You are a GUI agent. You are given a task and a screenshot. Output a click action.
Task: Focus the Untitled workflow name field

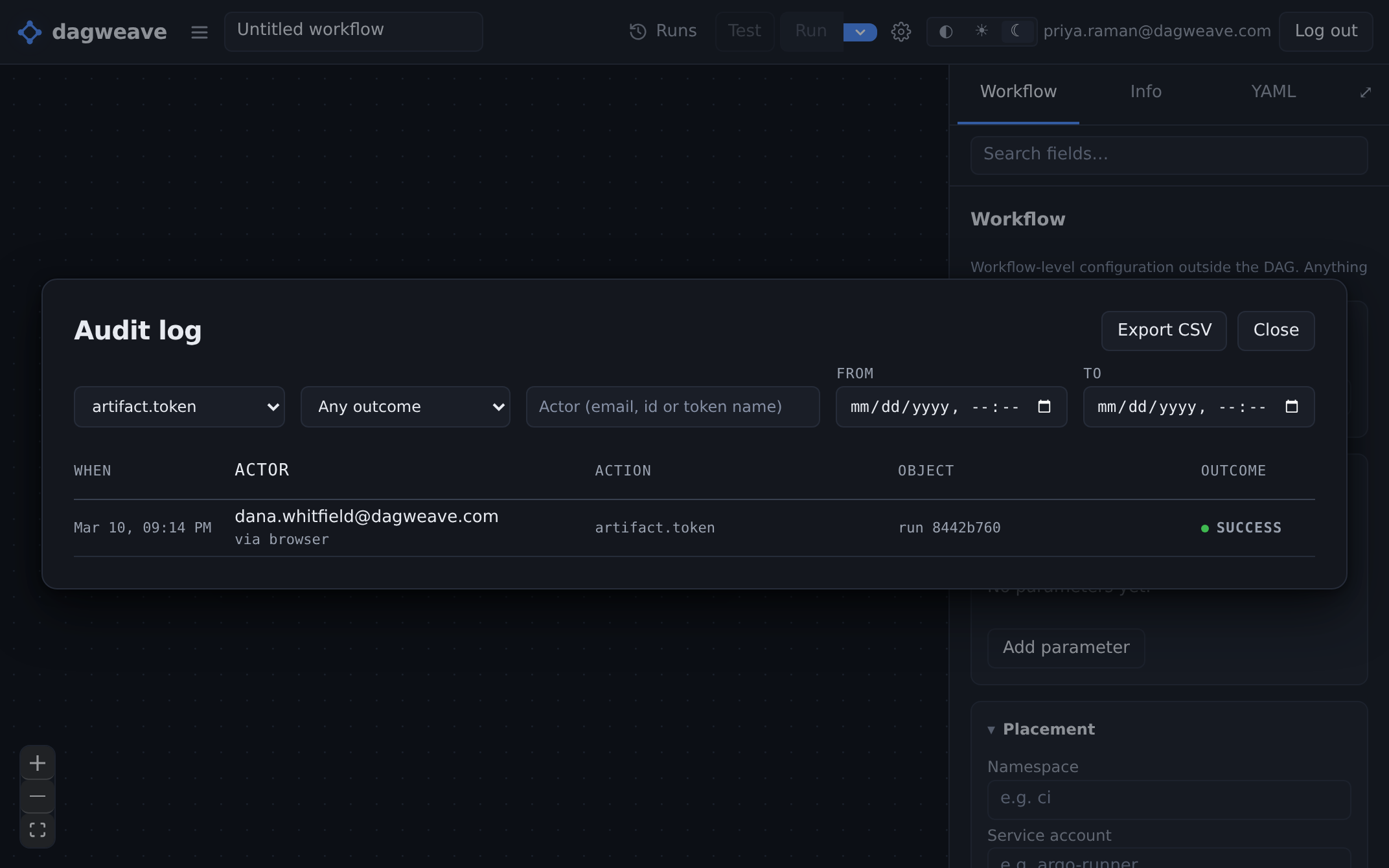(354, 31)
